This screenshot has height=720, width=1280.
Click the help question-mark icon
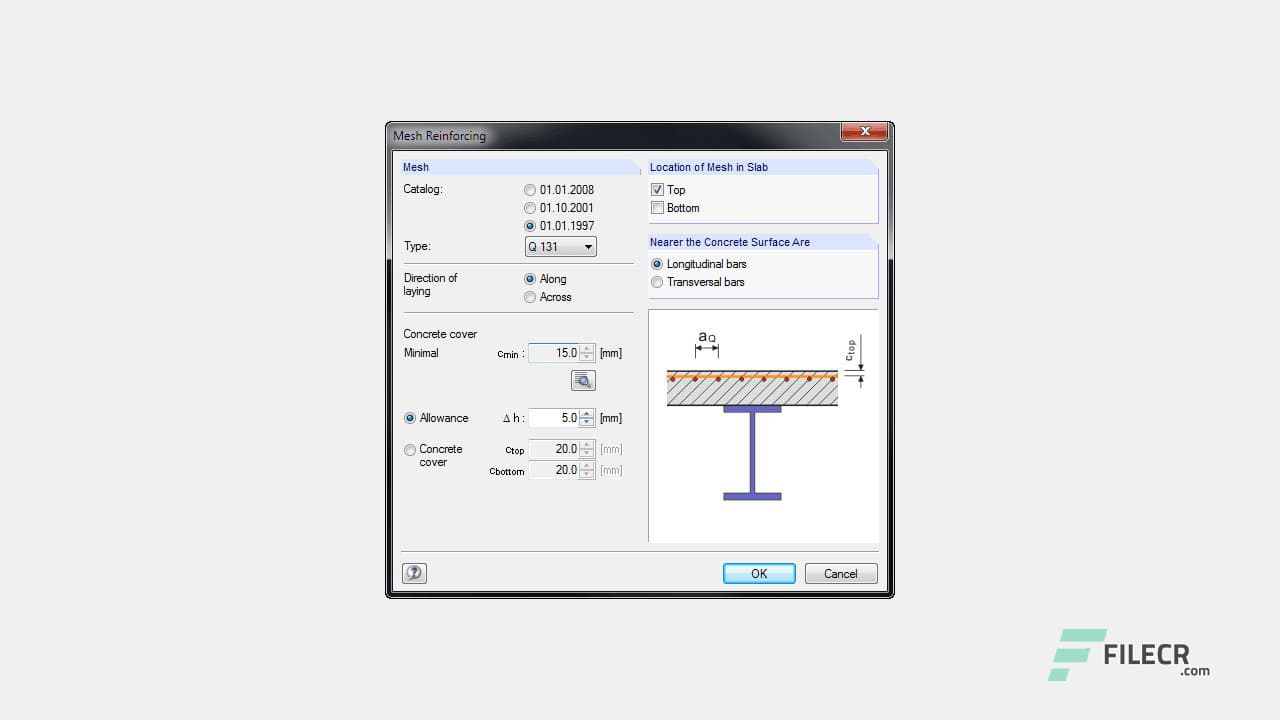pos(414,573)
